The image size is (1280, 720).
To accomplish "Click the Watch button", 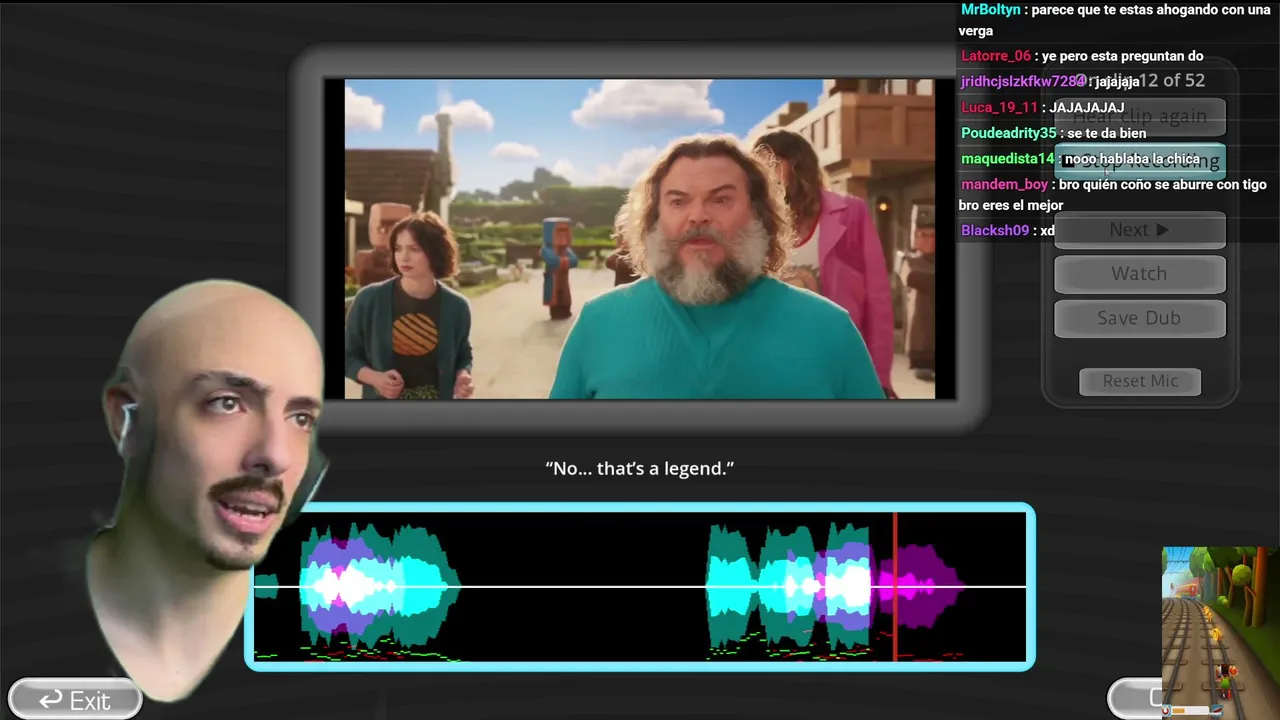I will pos(1139,274).
